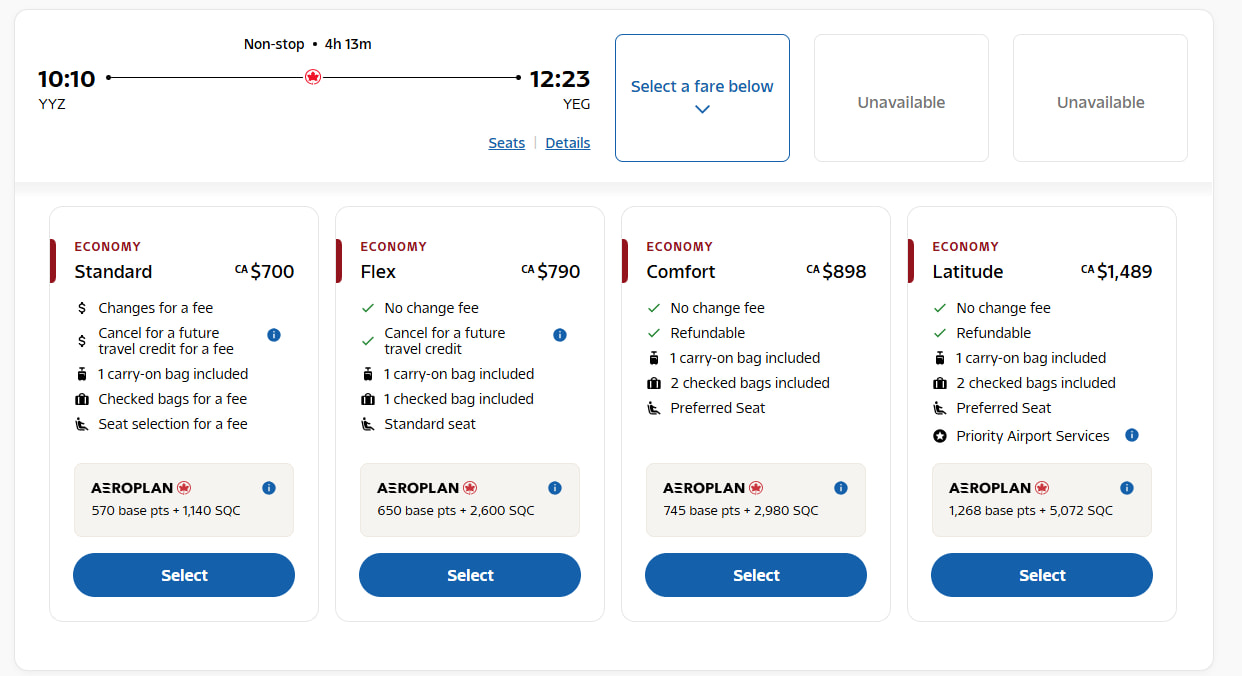
Task: Select the Flex fare for CA $790
Action: coord(470,575)
